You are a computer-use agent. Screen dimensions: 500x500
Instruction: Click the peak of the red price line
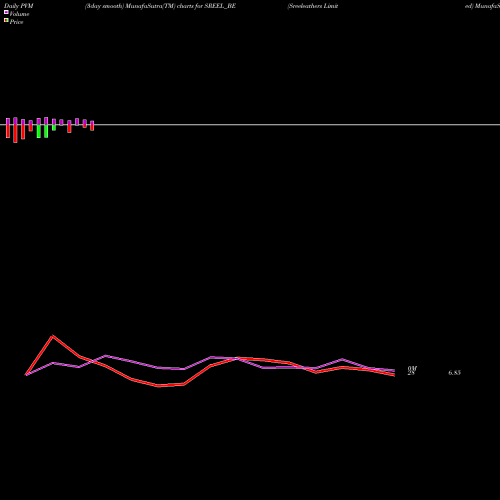click(x=53, y=336)
